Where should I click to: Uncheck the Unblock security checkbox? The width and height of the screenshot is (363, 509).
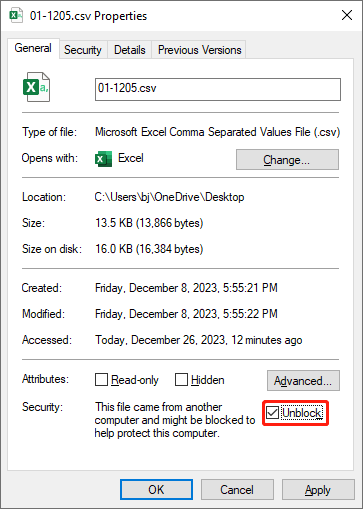click(x=272, y=413)
